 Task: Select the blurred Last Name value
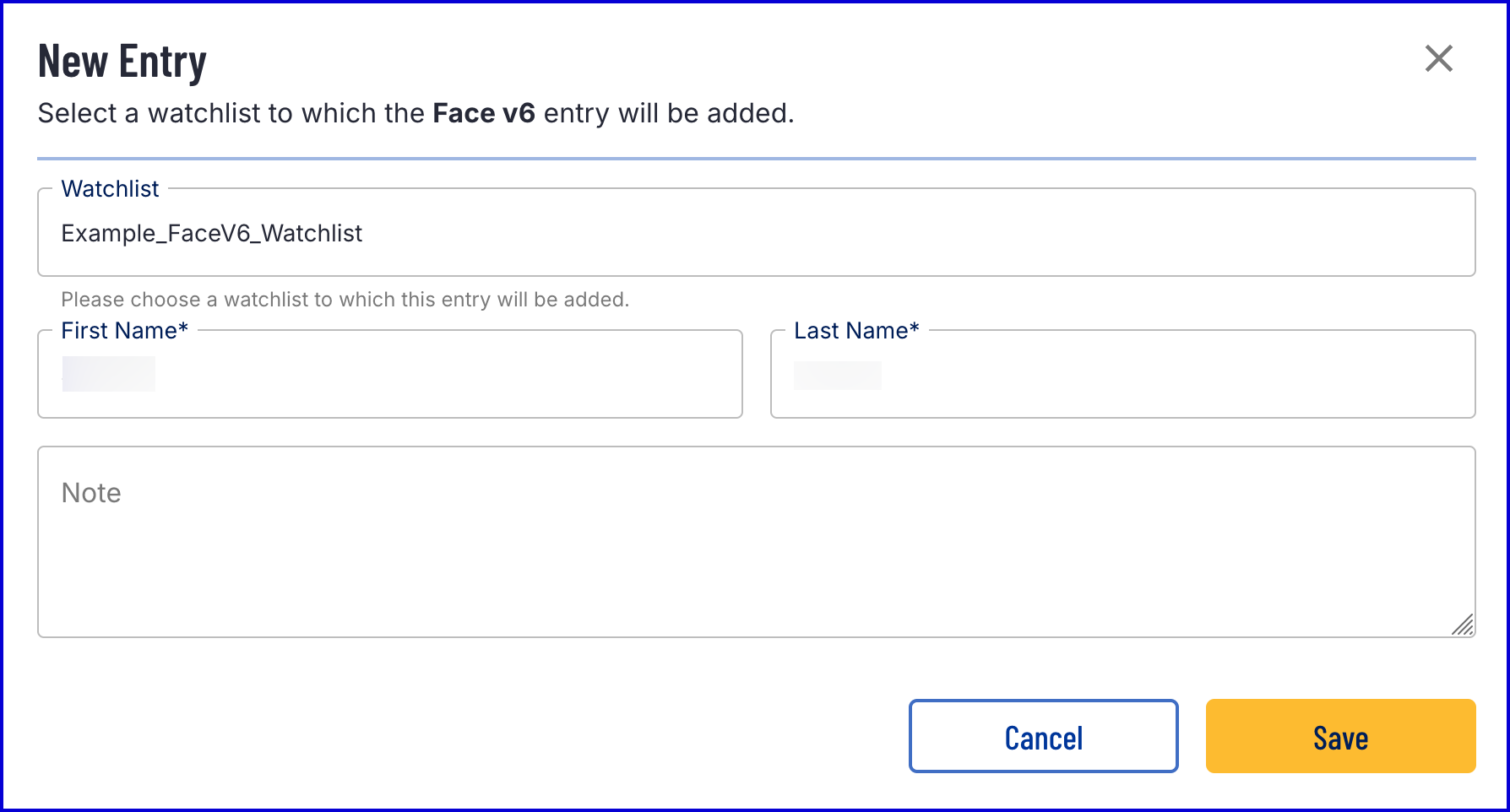point(838,375)
